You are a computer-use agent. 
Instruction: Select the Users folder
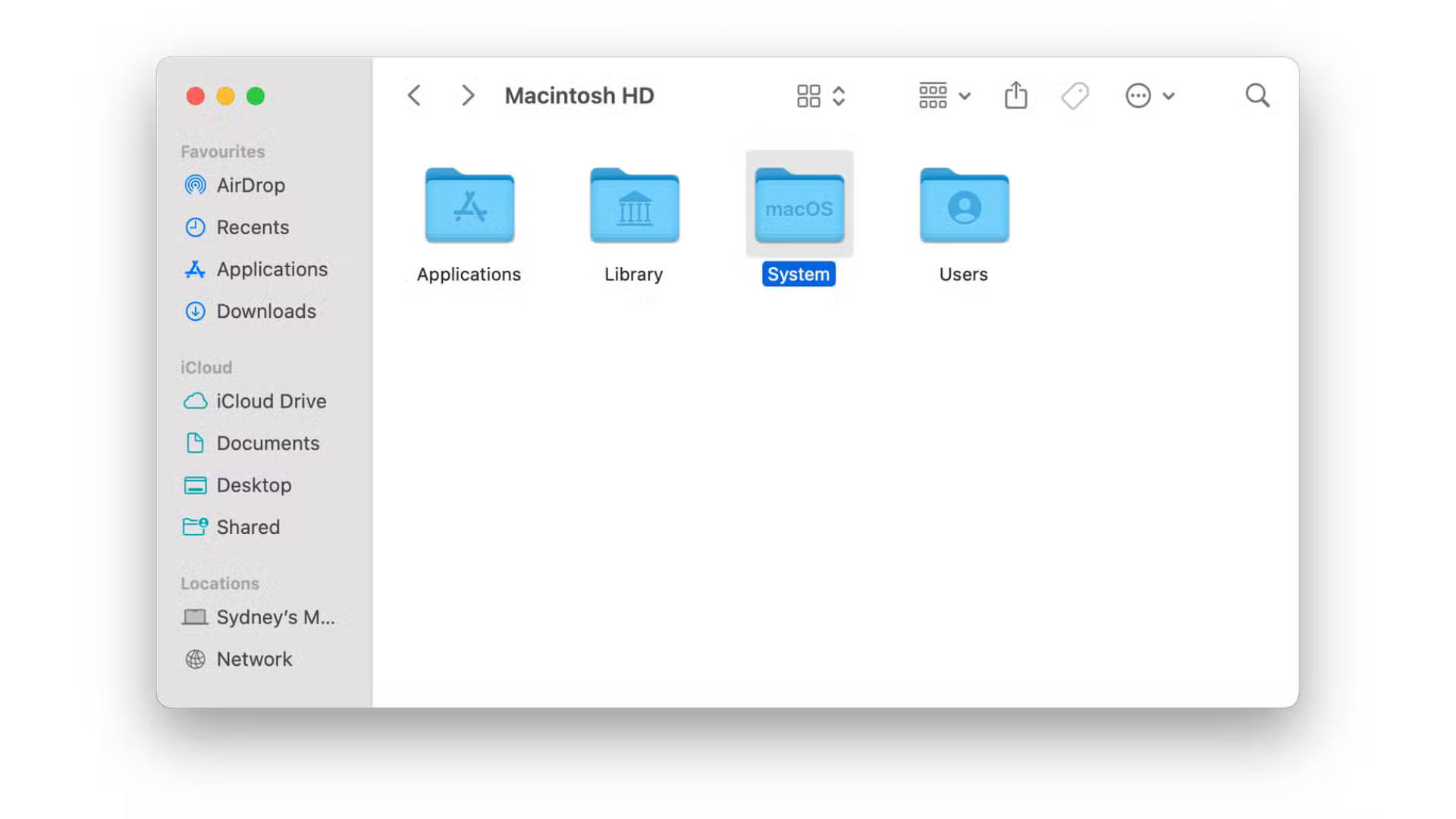964,205
